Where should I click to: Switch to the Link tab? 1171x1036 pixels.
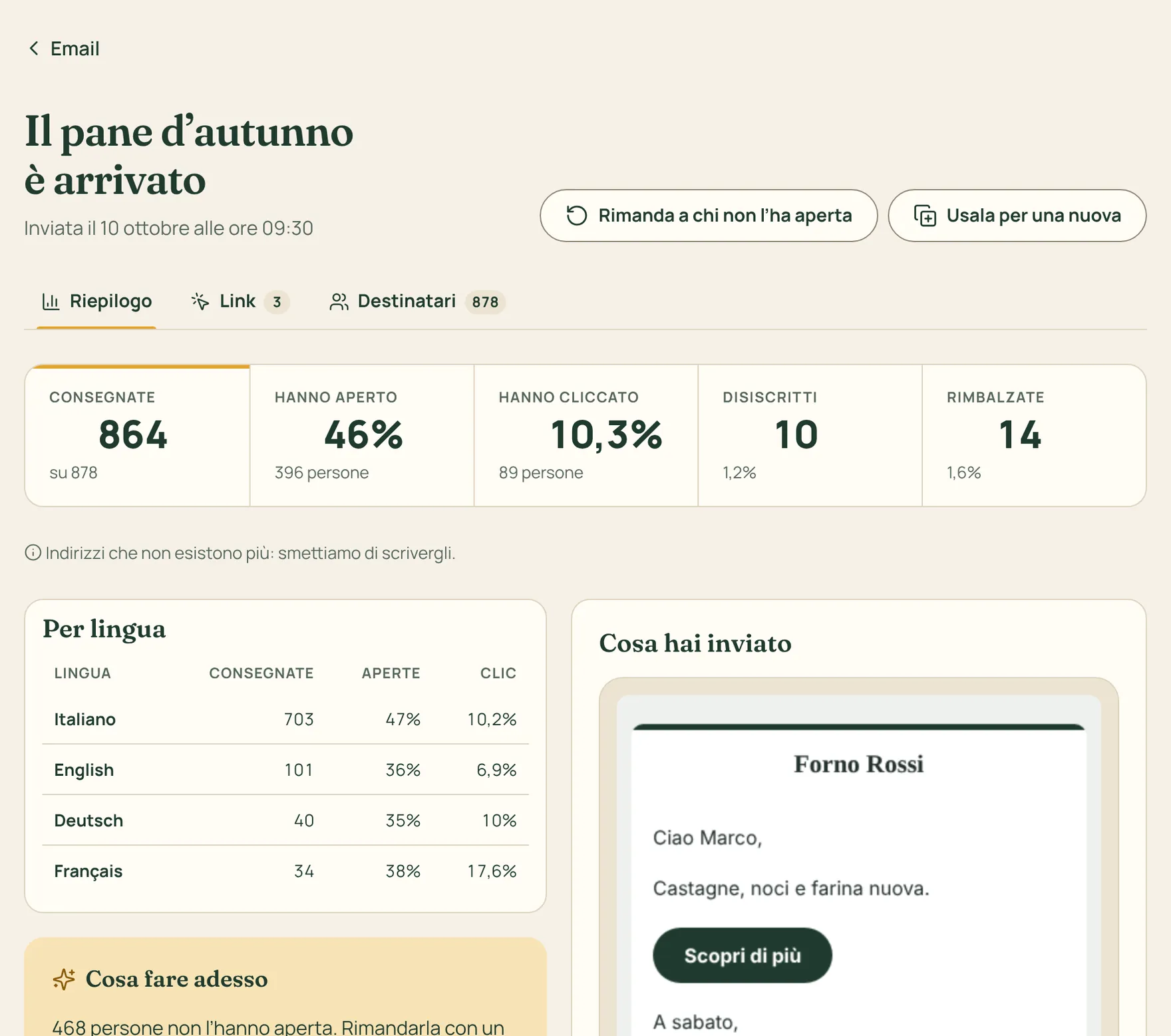240,301
